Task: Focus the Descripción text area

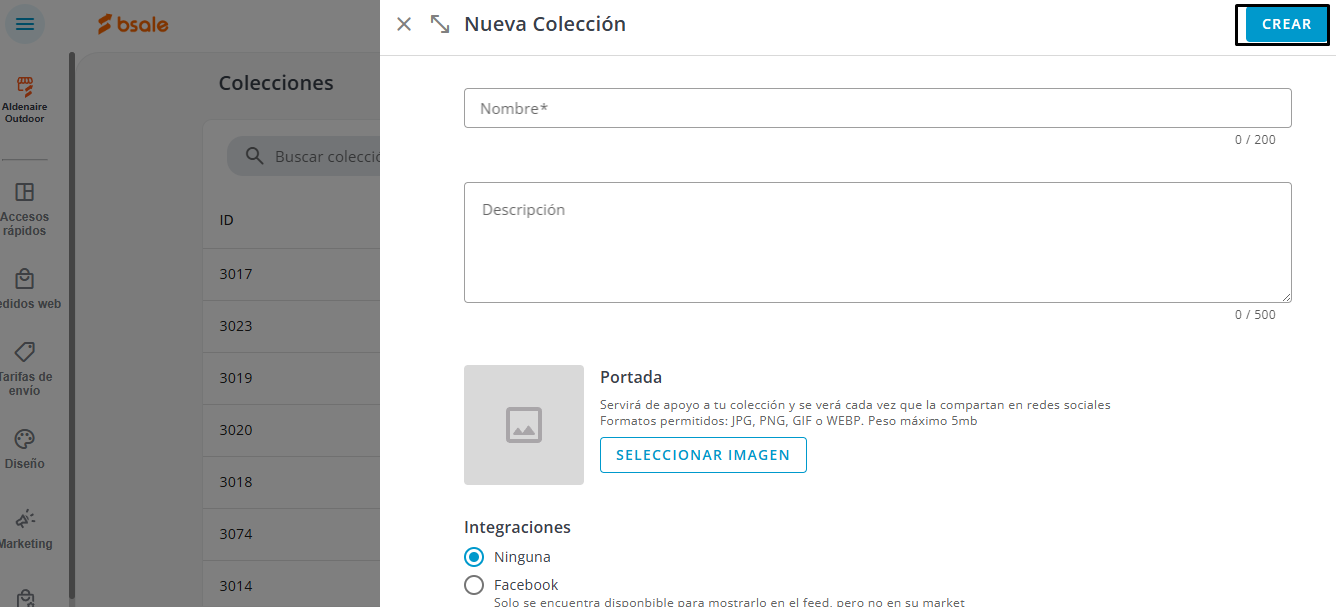Action: 877,242
